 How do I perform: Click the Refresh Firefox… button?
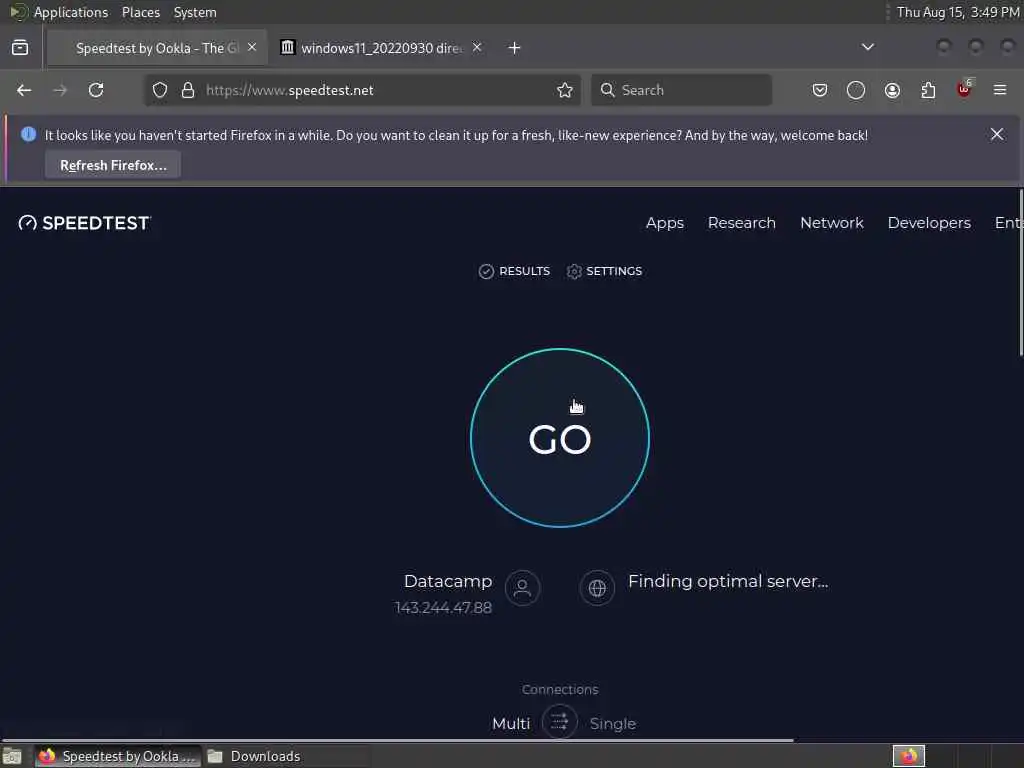(x=113, y=165)
